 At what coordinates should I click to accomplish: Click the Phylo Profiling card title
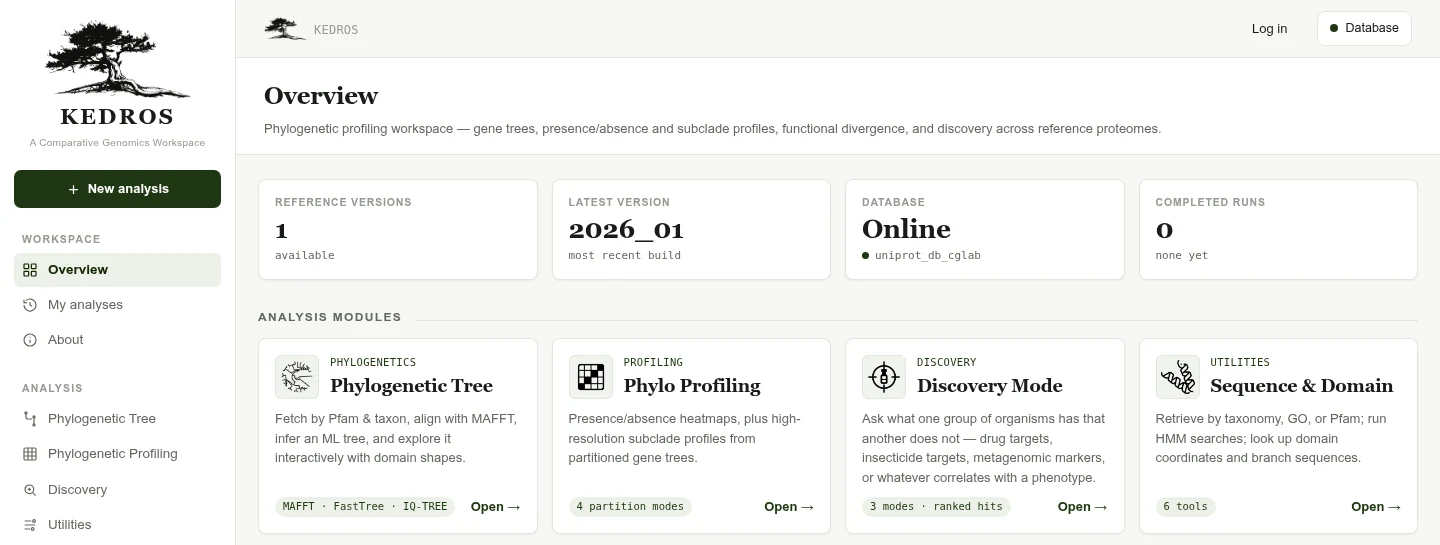click(692, 386)
